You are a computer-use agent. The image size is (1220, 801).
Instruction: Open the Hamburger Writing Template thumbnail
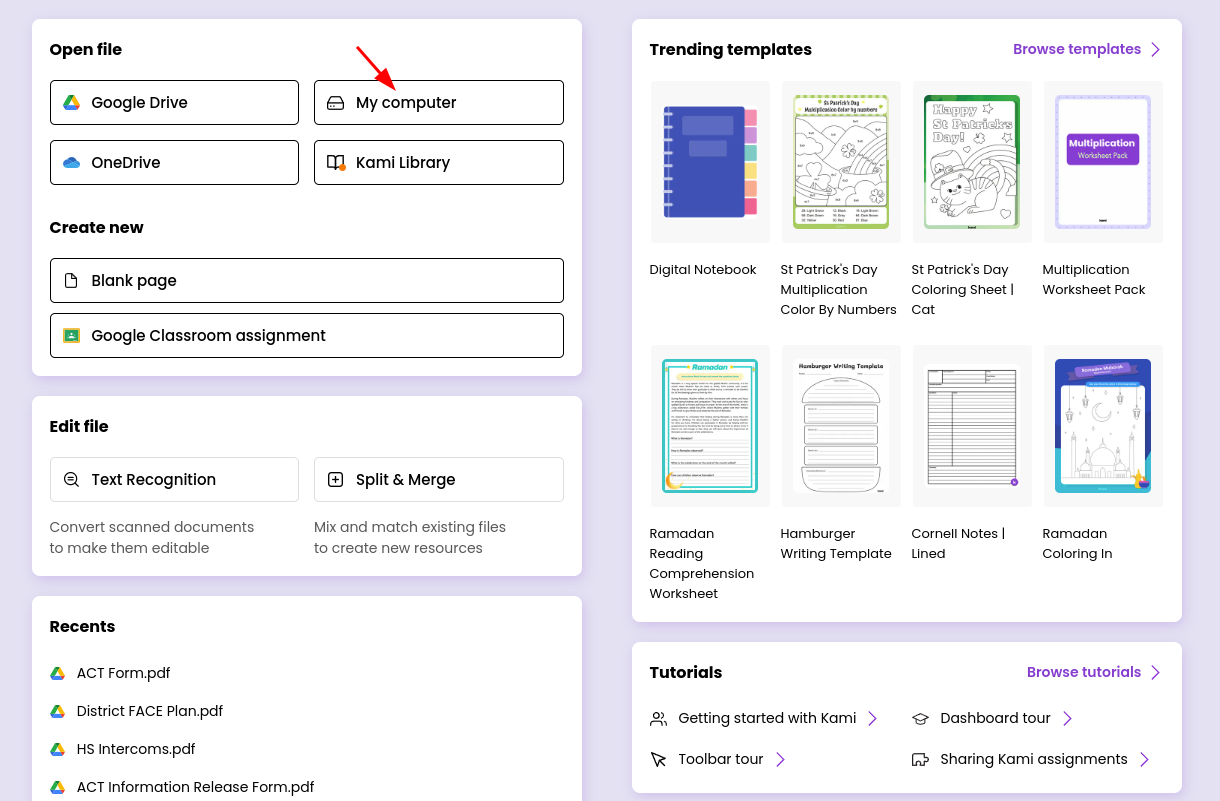pos(841,426)
